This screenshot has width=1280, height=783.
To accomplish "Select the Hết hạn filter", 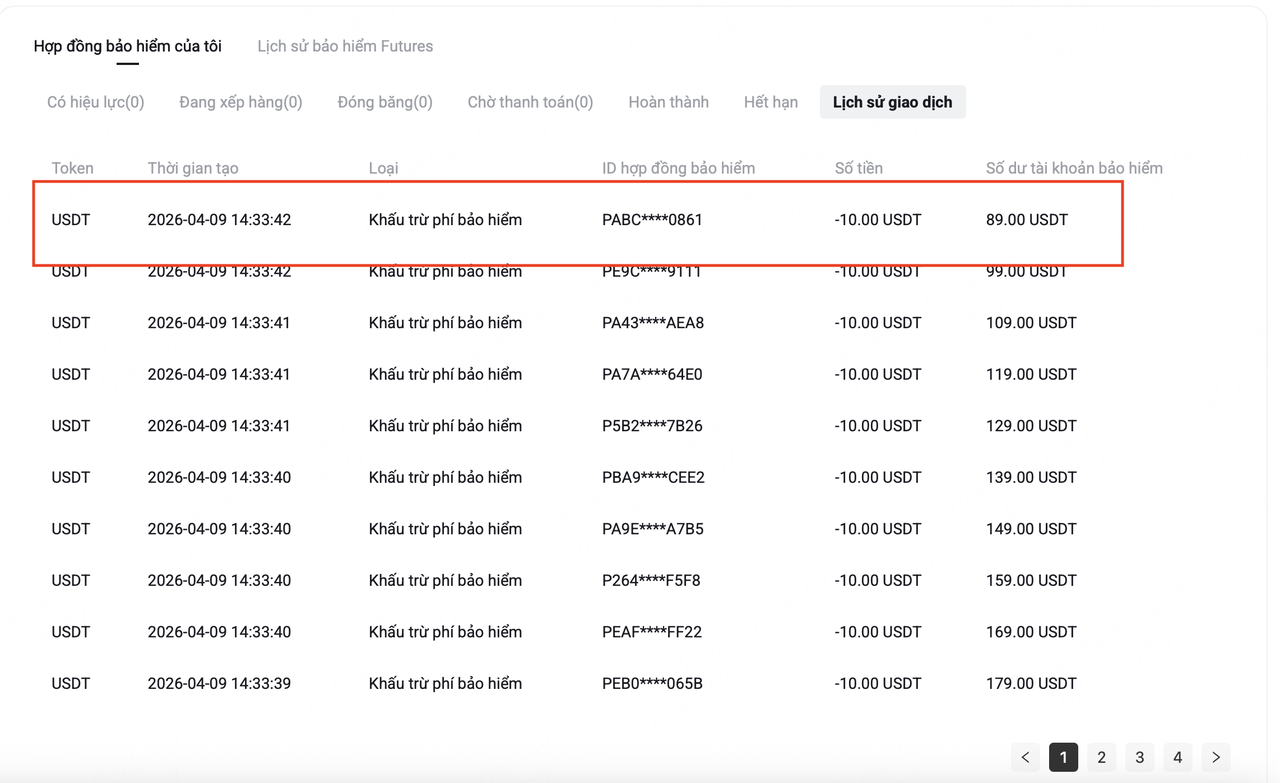I will [x=771, y=102].
